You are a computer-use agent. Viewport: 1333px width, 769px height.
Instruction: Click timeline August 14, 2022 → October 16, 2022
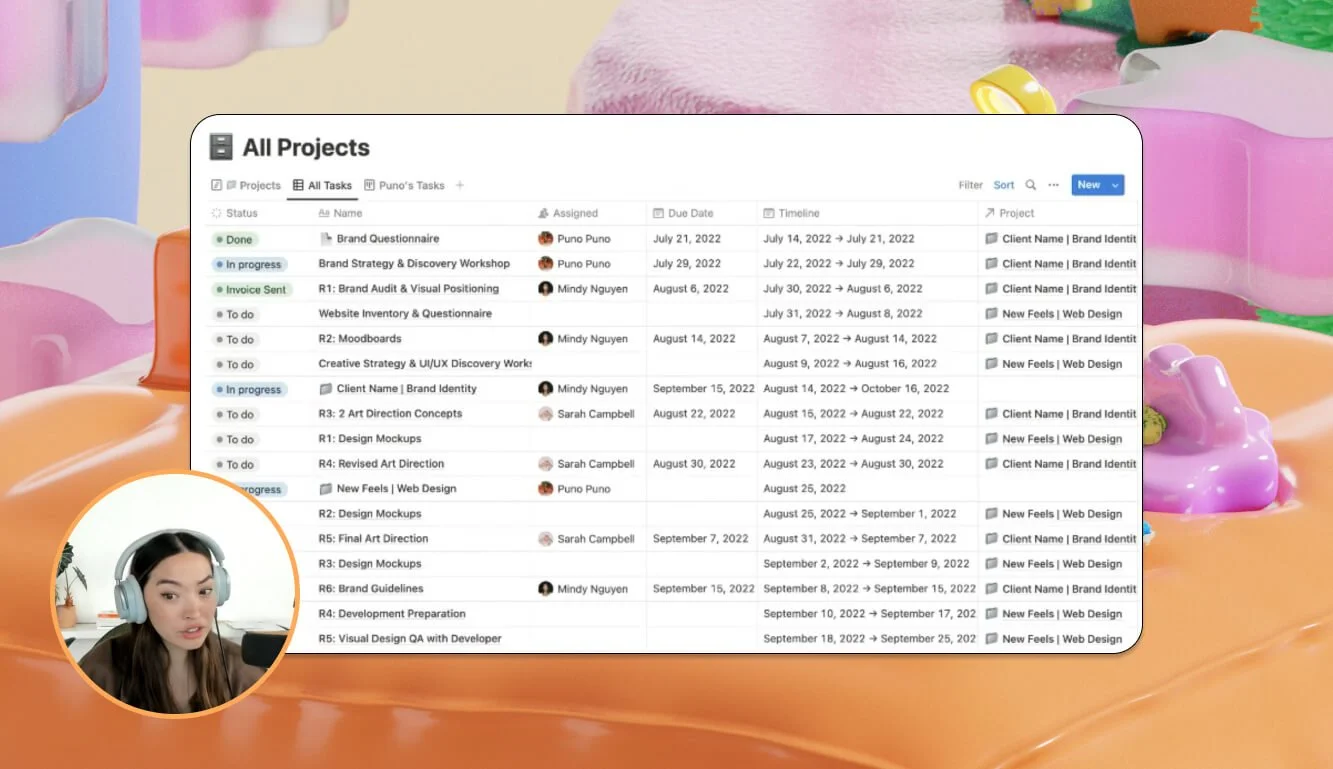pos(856,389)
